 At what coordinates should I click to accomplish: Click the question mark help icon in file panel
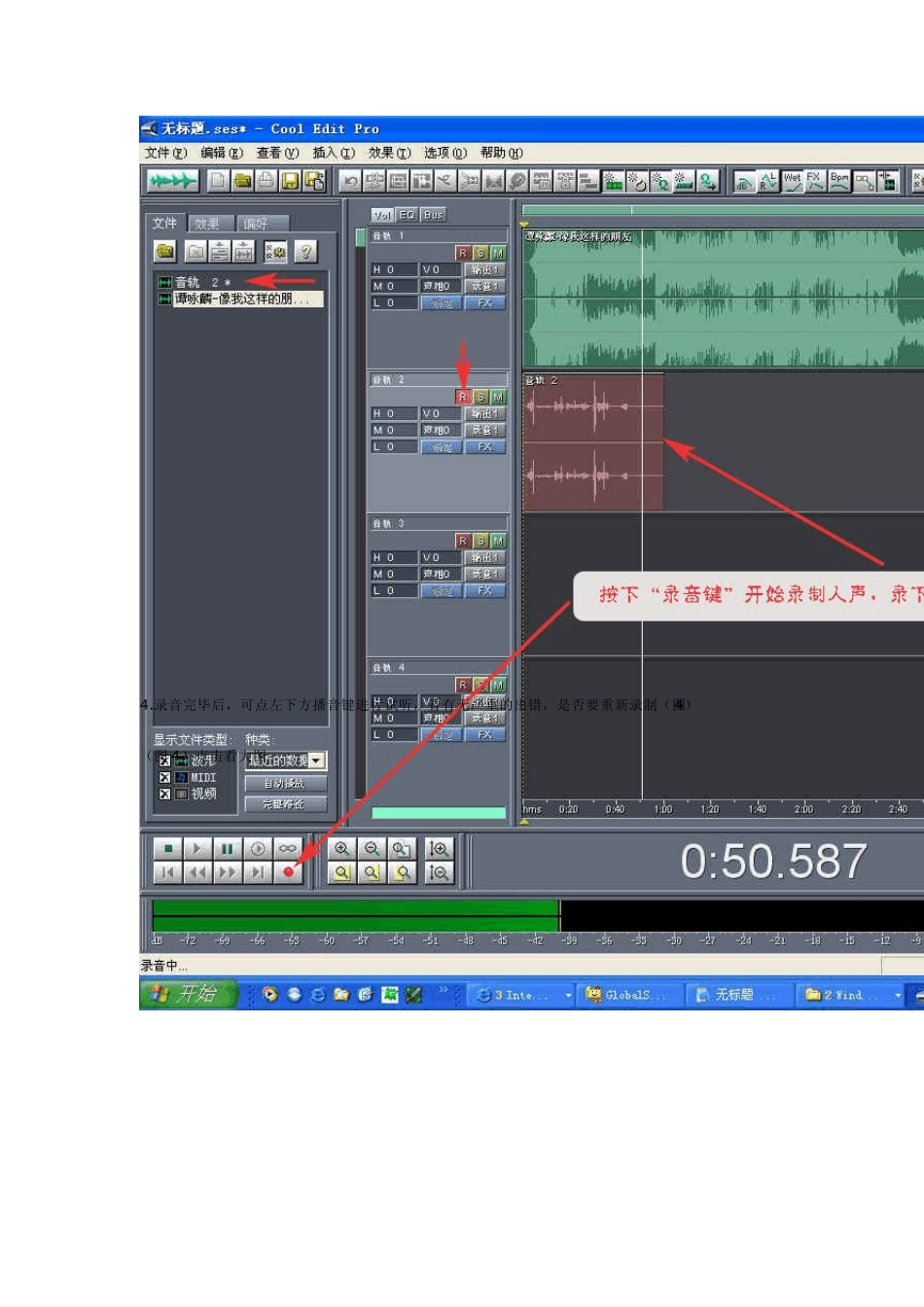click(x=305, y=252)
